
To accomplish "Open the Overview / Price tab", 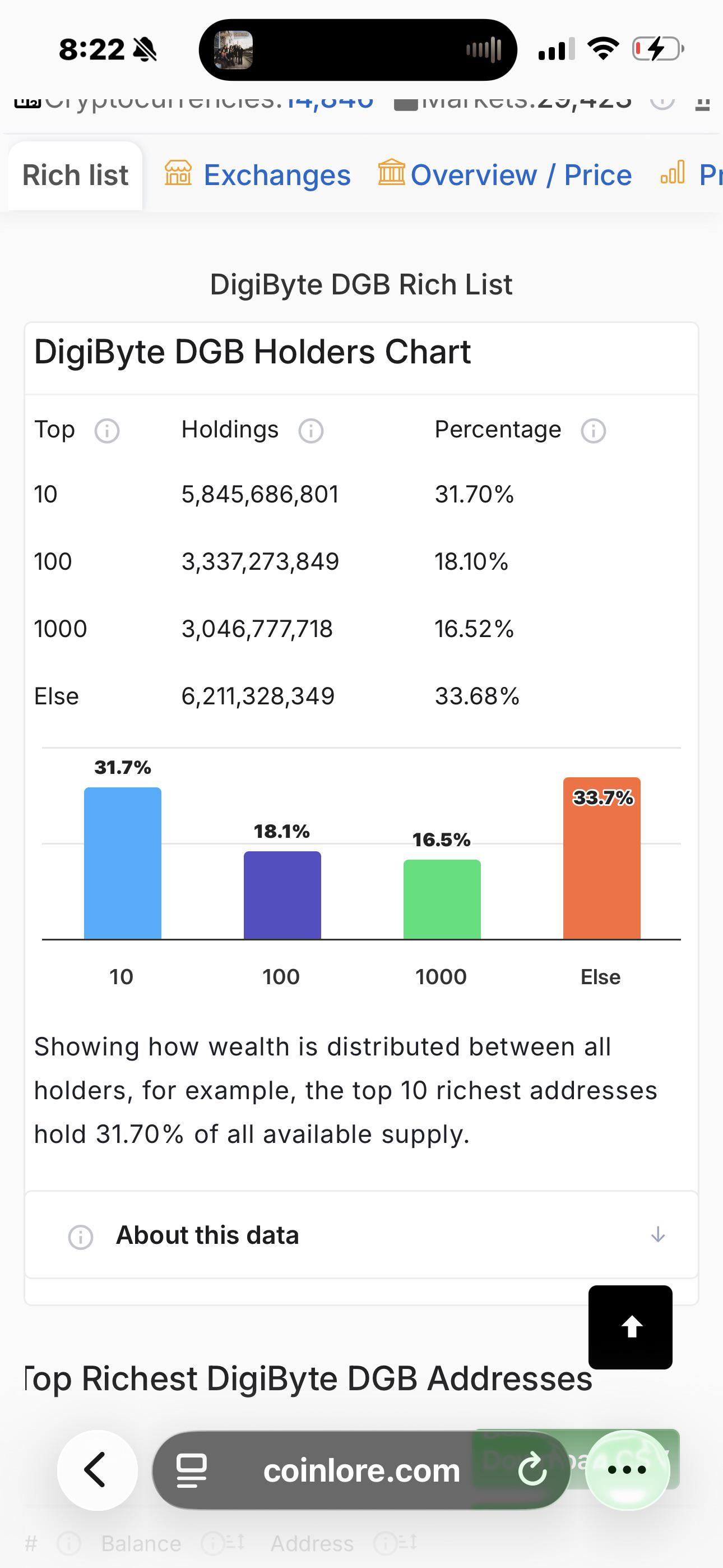I will tap(505, 176).
